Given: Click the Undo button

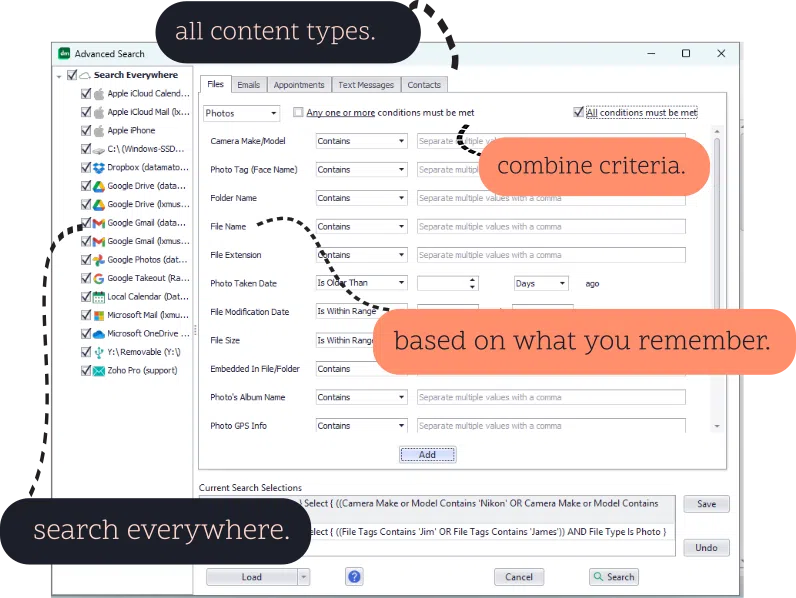Looking at the screenshot, I should (706, 548).
